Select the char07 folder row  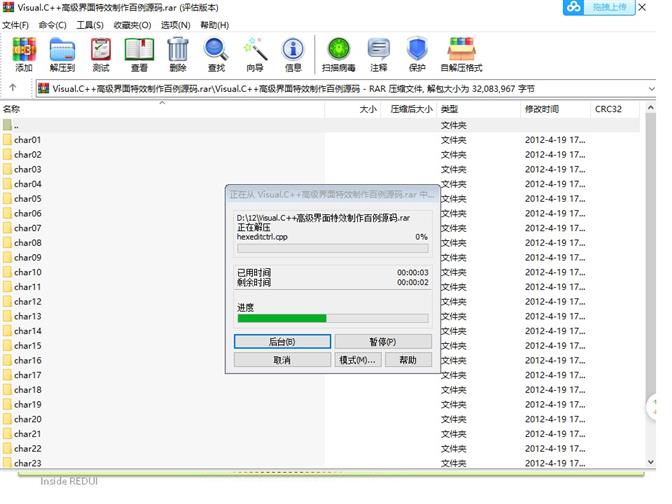[x=321, y=228]
